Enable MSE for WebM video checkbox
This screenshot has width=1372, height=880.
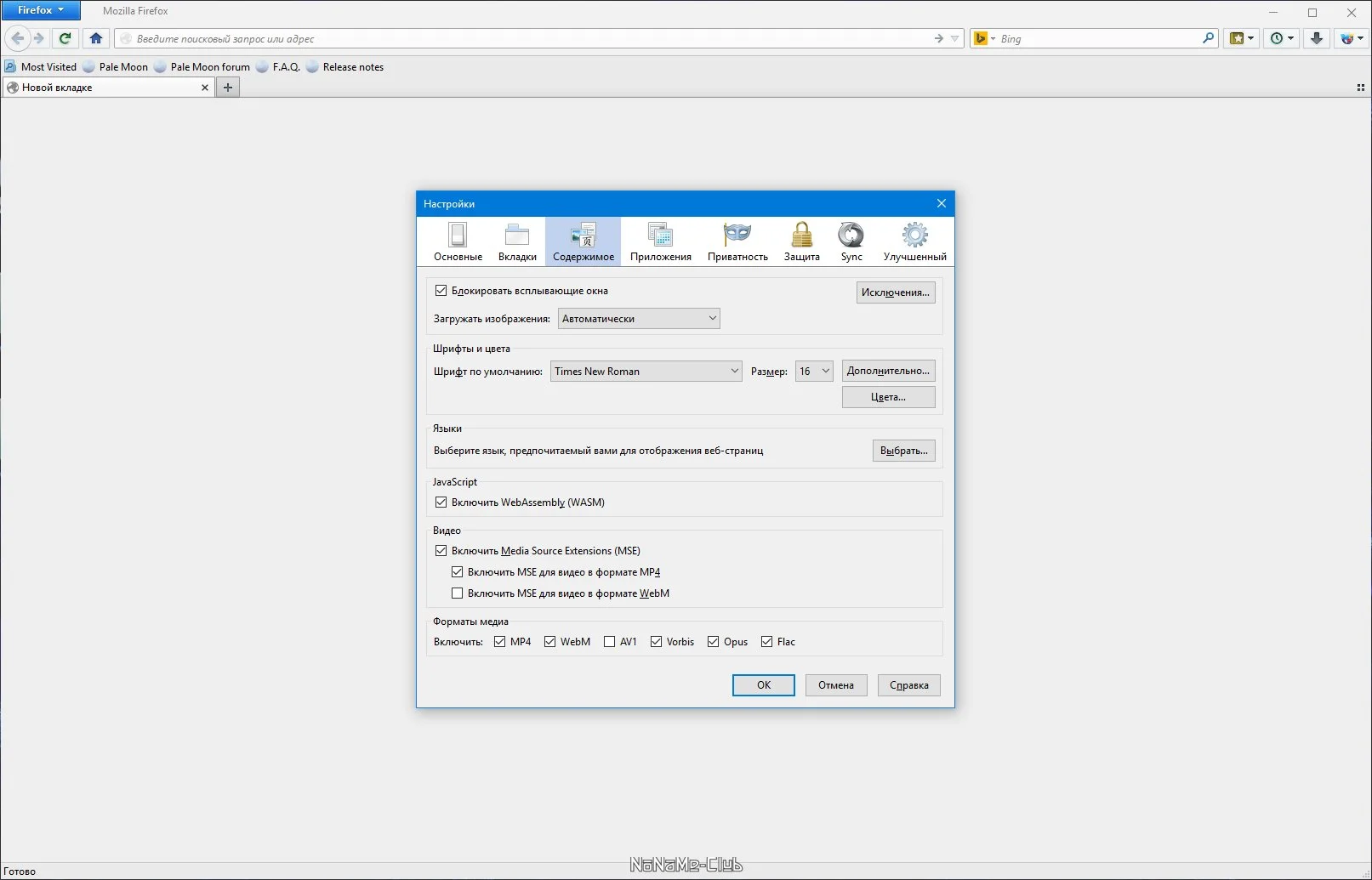457,593
